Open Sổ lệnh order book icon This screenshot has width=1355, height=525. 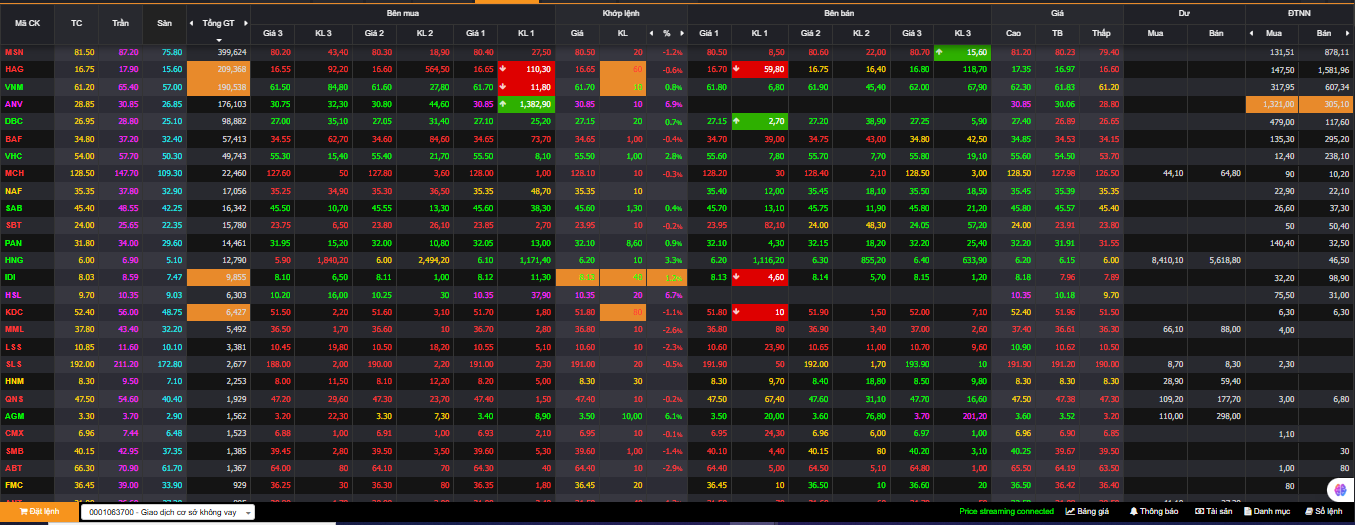coord(1322,511)
